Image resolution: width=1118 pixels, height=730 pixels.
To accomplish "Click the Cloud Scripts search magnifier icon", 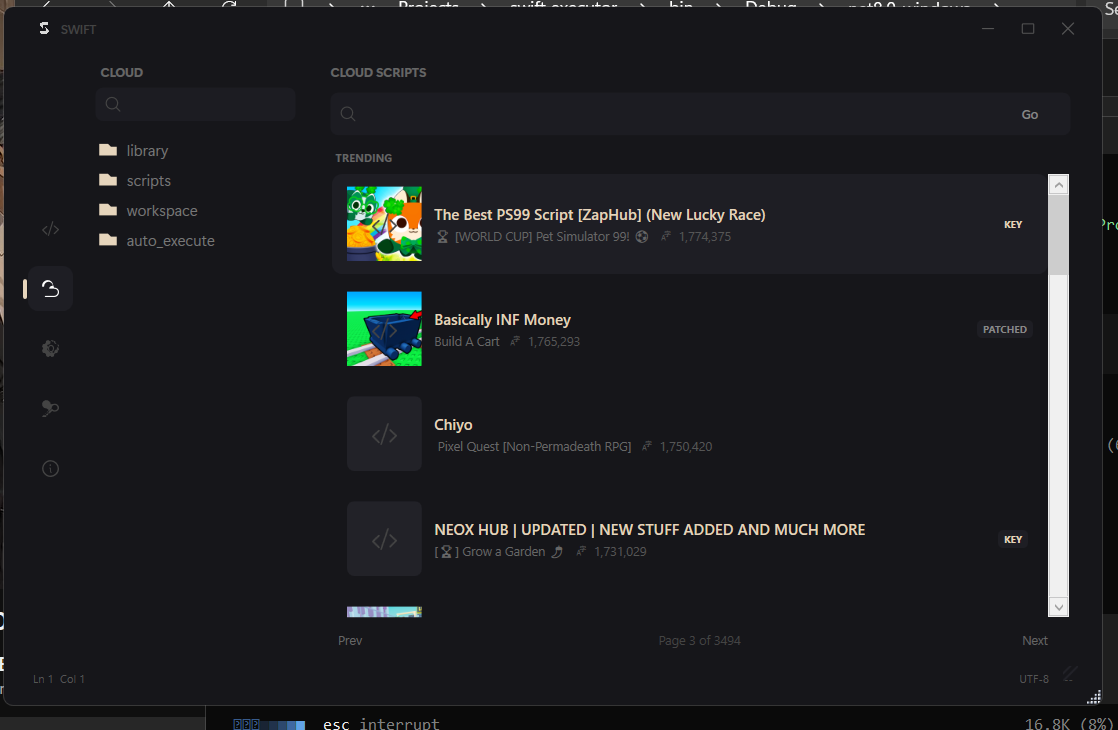I will (x=348, y=114).
